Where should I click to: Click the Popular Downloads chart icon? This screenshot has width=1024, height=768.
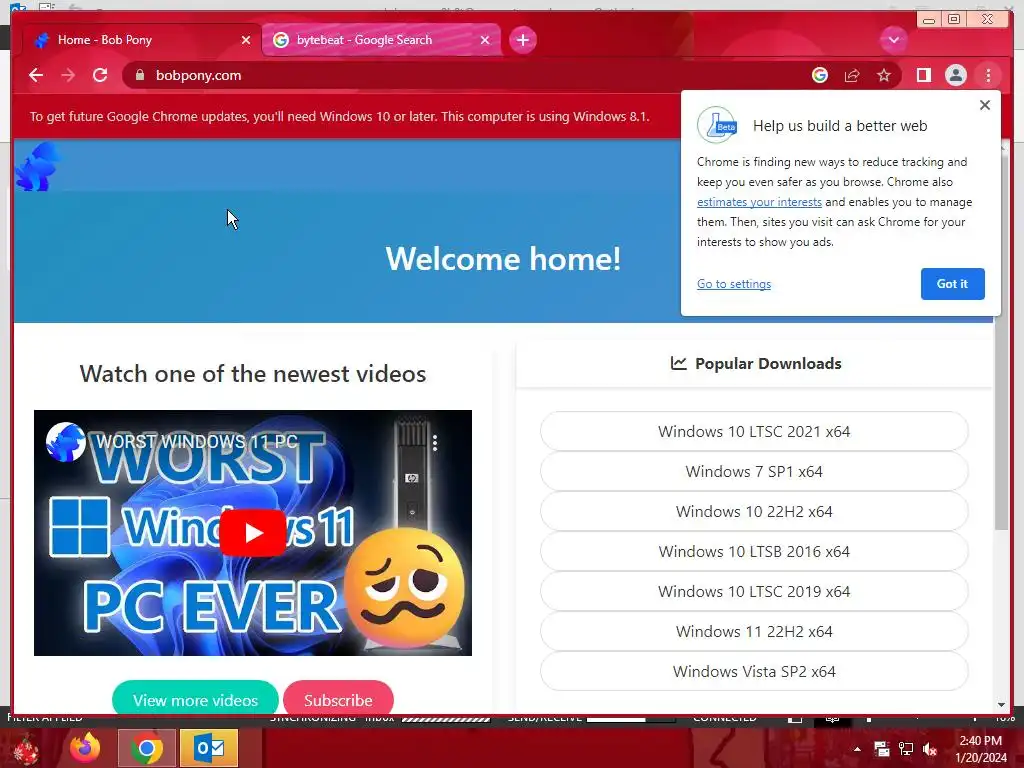pos(679,363)
